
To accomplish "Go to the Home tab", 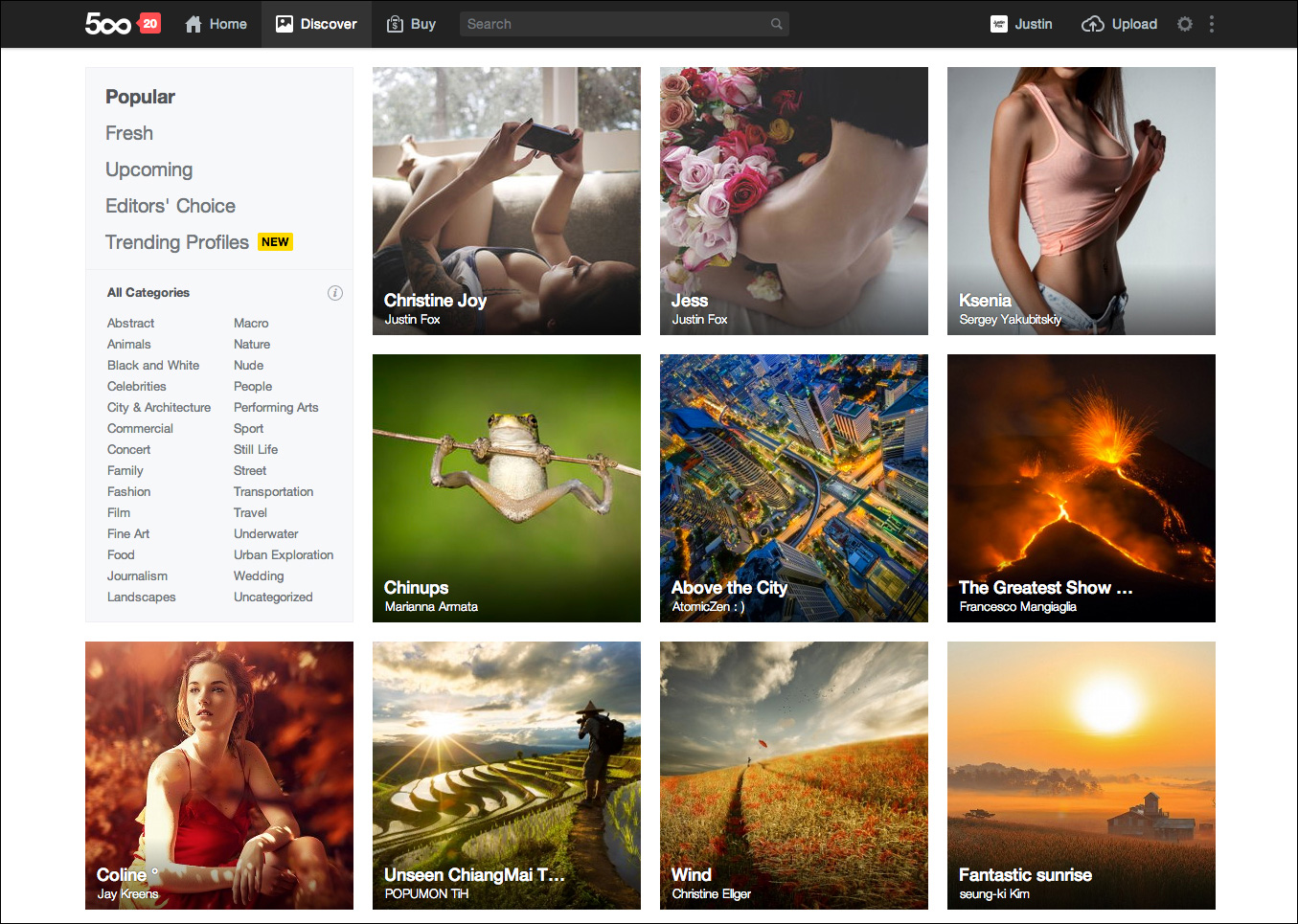I will (x=216, y=24).
